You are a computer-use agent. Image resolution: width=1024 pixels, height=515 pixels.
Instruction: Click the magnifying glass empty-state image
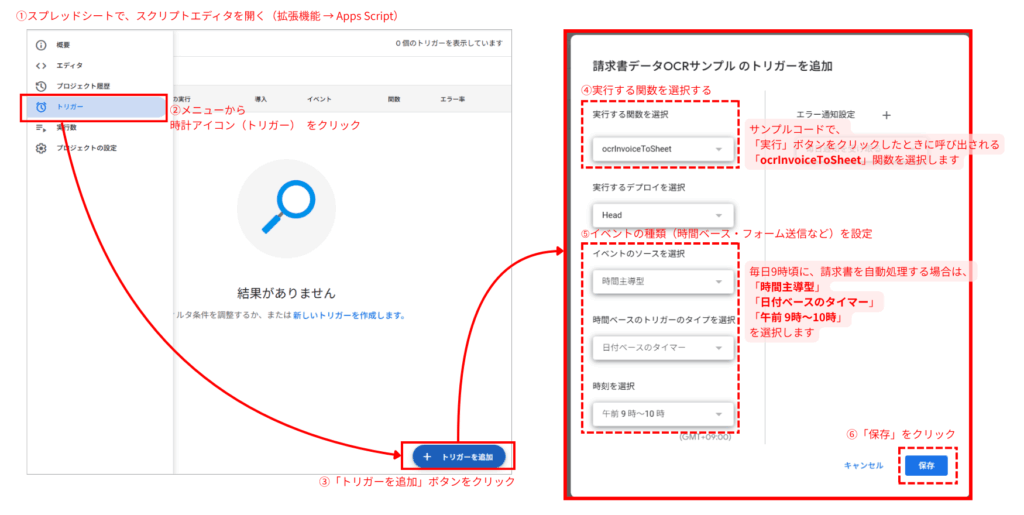[287, 208]
